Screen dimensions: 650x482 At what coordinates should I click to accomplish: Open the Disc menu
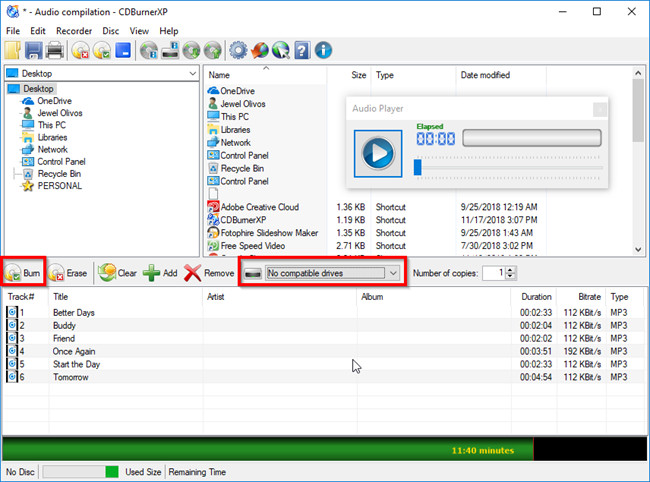111,31
